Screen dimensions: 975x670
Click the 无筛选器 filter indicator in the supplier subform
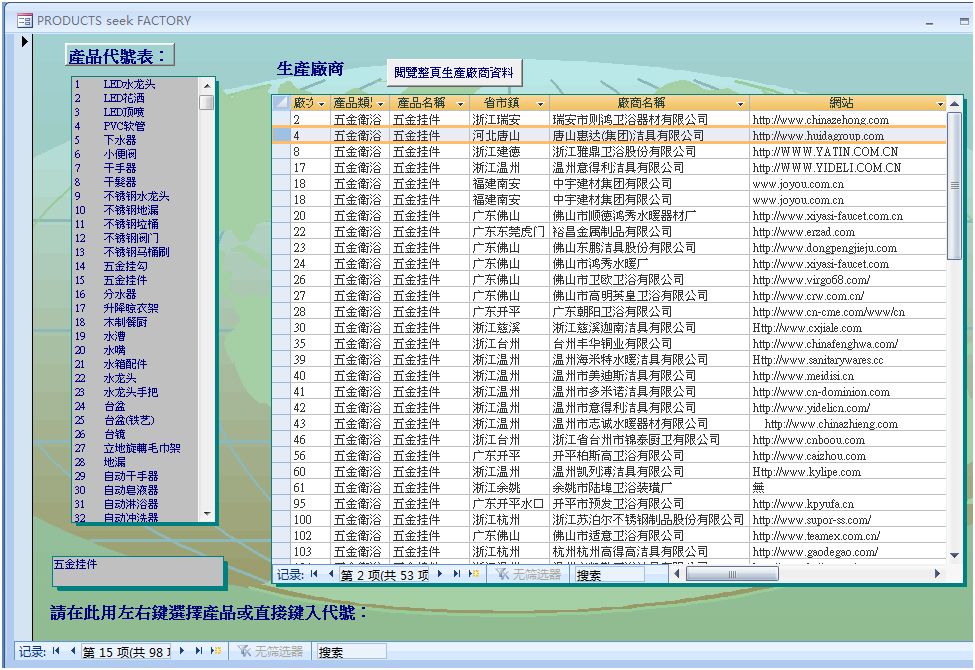pos(528,574)
